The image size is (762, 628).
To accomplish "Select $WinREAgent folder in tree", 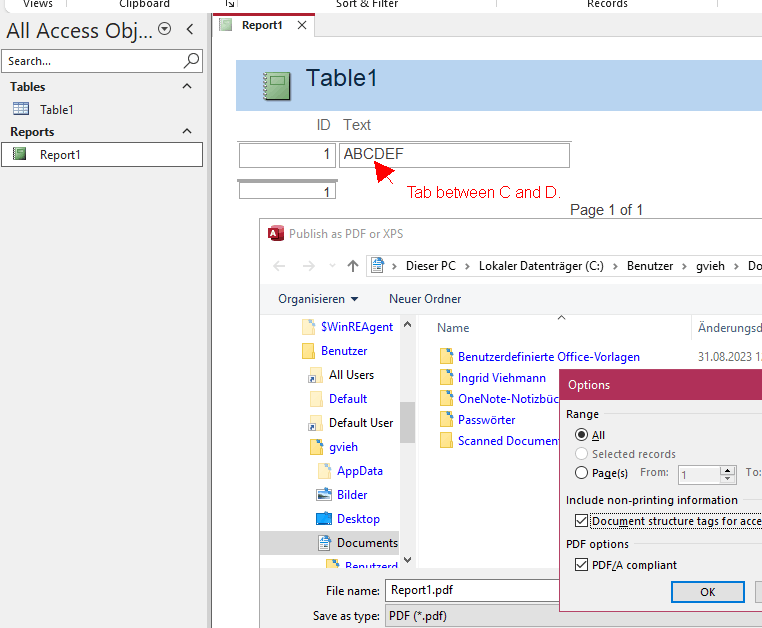I will (347, 327).
